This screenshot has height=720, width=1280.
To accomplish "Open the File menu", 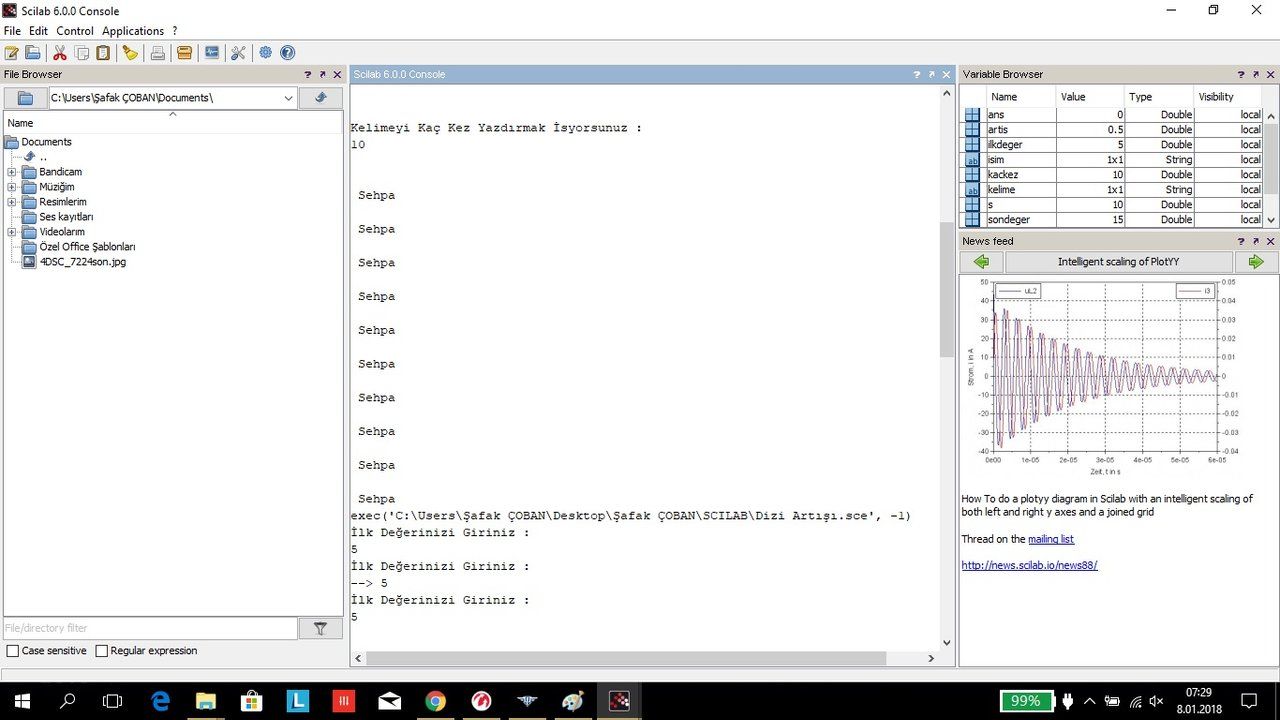I will [x=12, y=31].
